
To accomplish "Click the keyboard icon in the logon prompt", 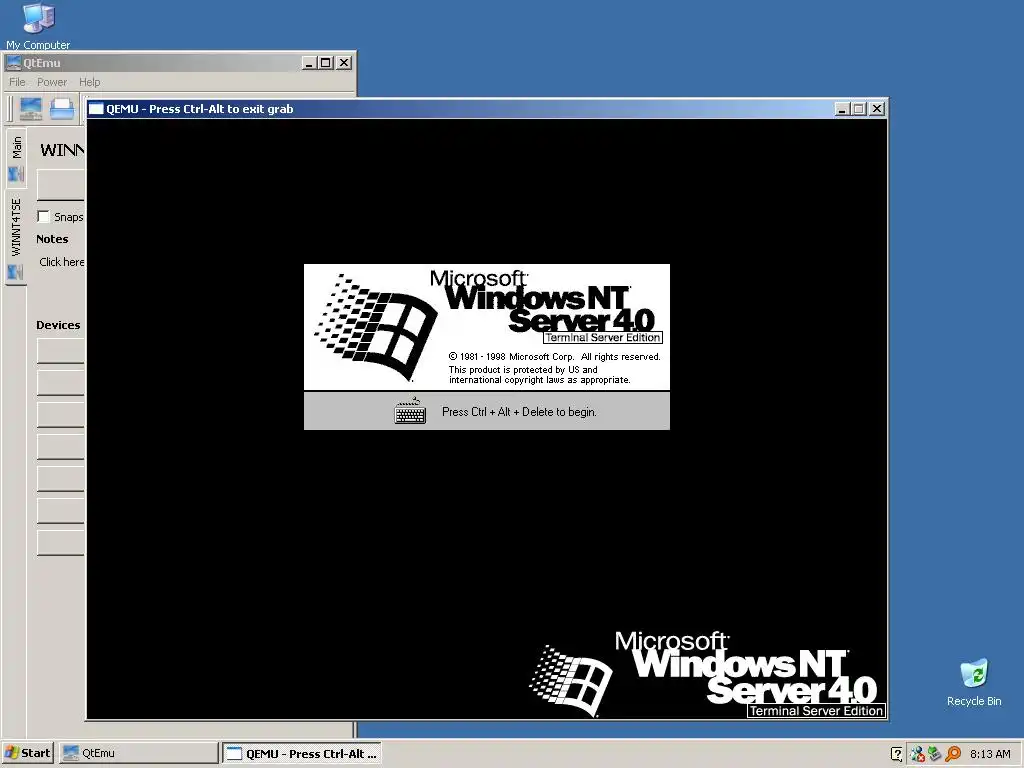I will click(x=411, y=411).
